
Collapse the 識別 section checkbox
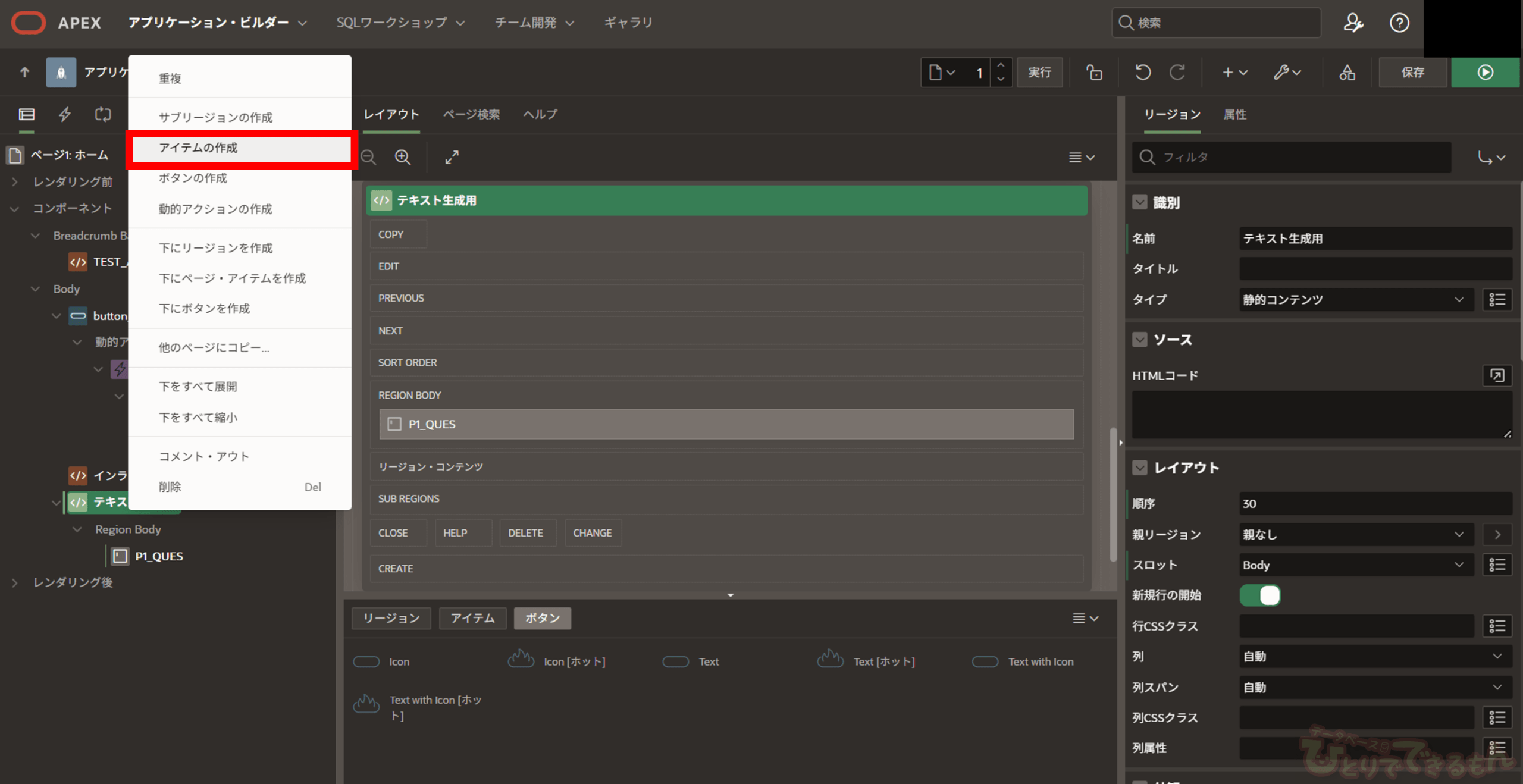(x=1139, y=202)
